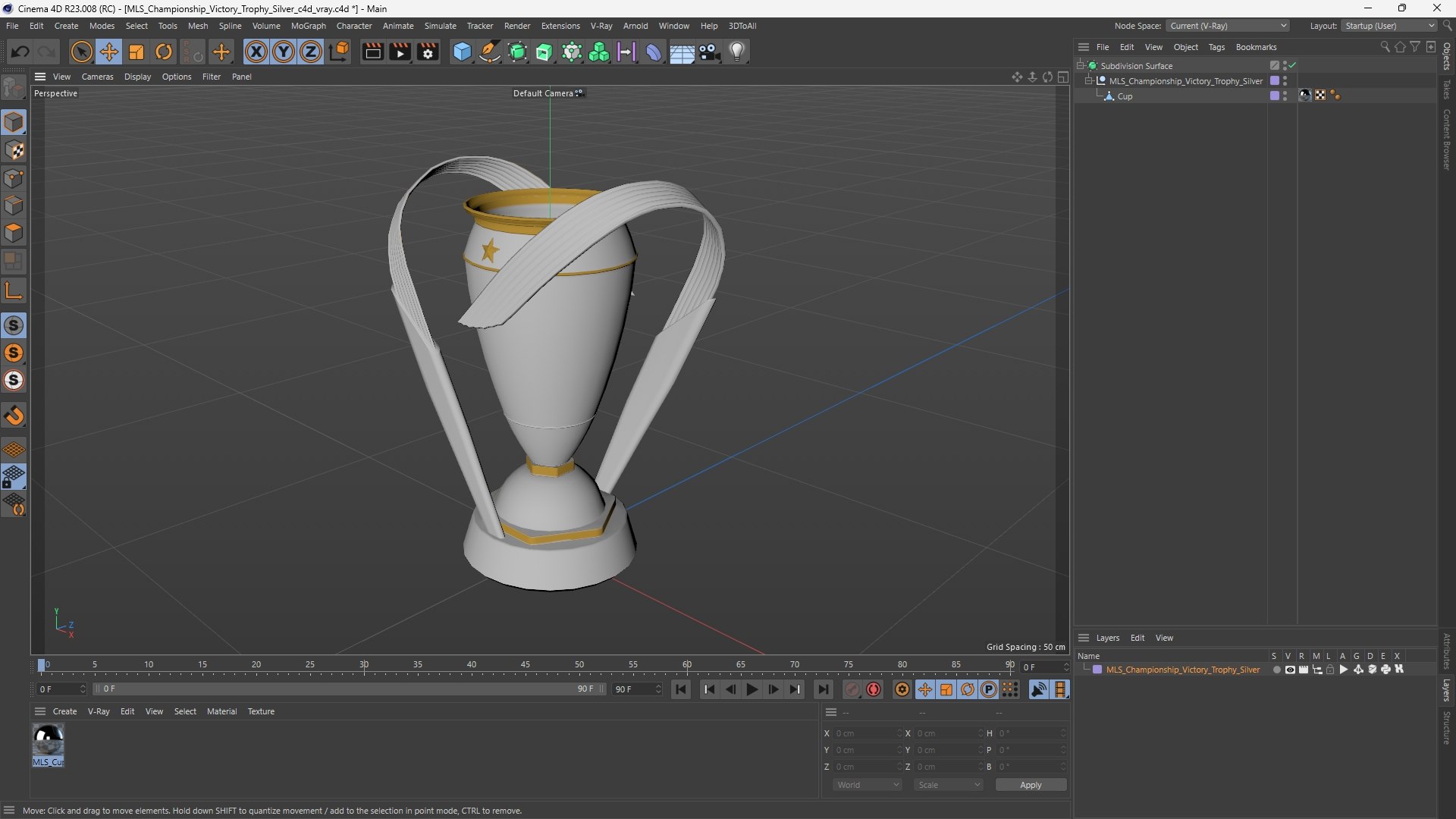Open Edit Render Settings

[x=428, y=52]
